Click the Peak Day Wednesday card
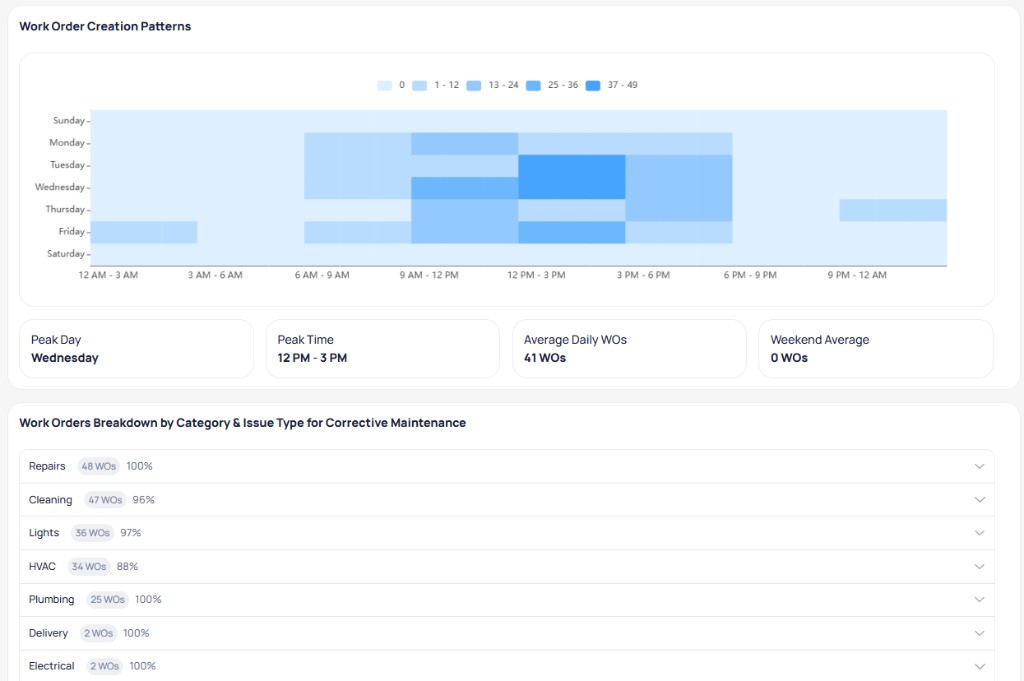This screenshot has height=681, width=1024. (136, 349)
